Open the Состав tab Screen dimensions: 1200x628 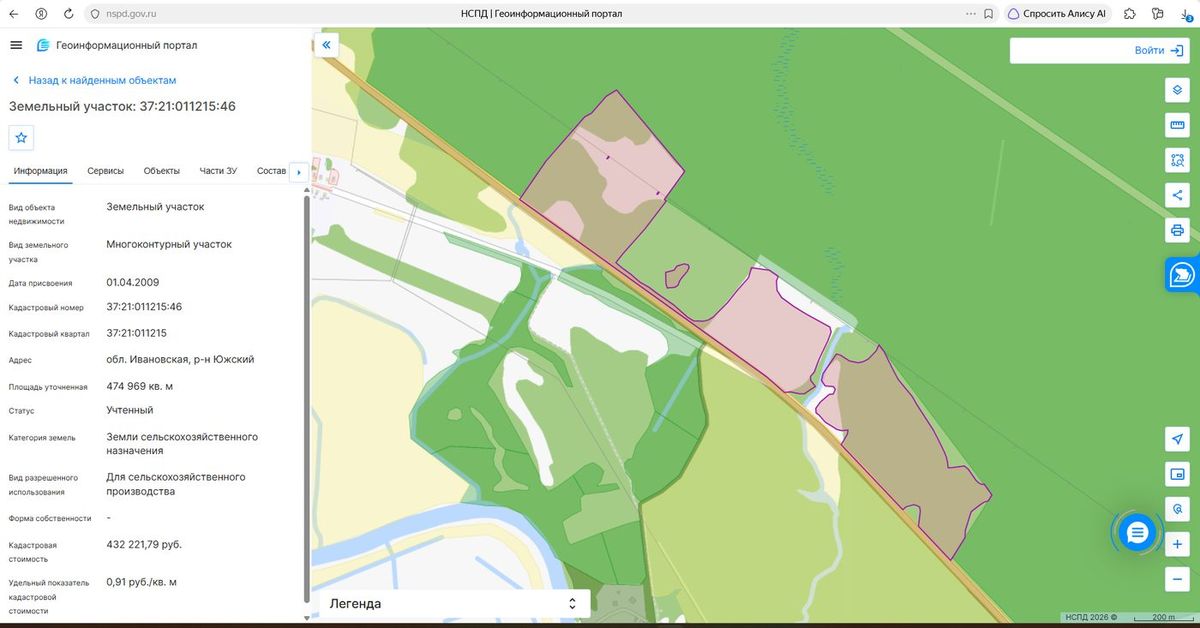271,171
